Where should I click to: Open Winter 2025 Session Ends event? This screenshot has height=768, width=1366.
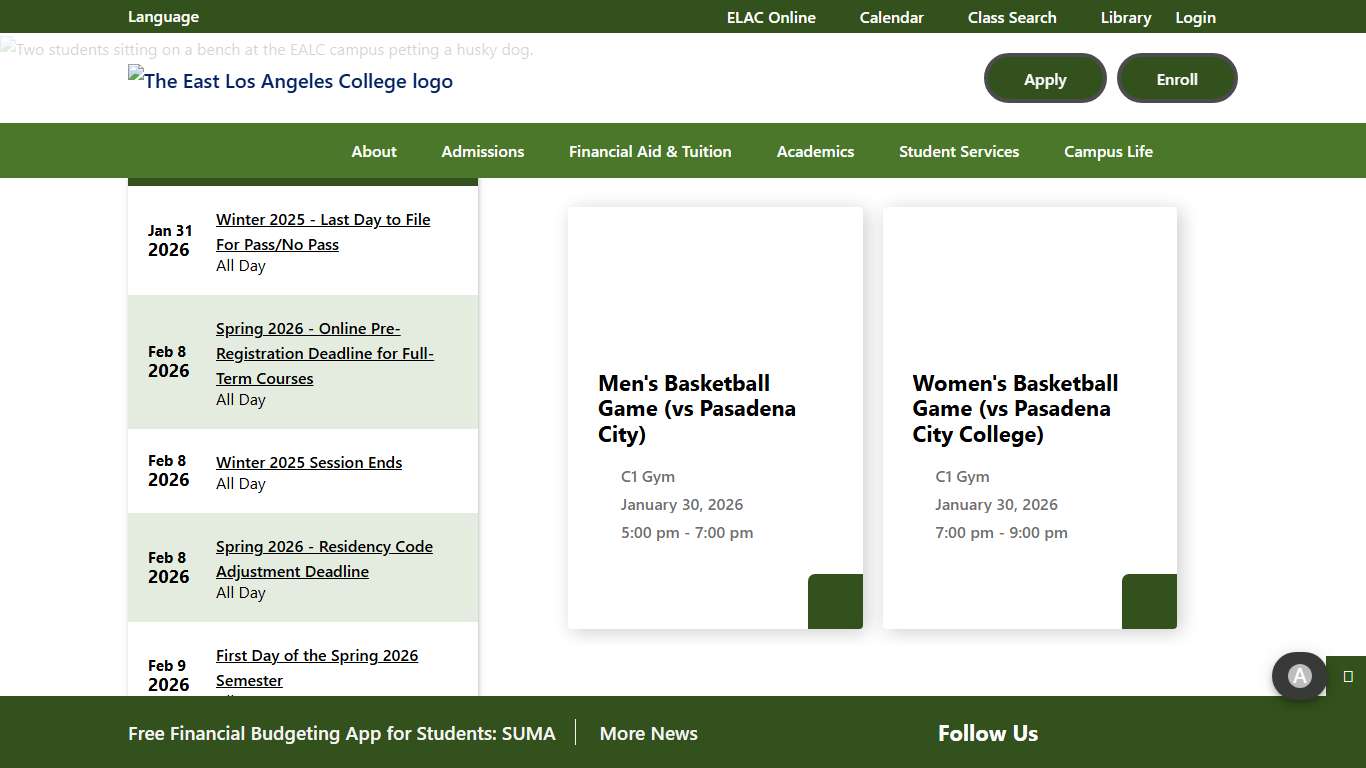(x=309, y=462)
